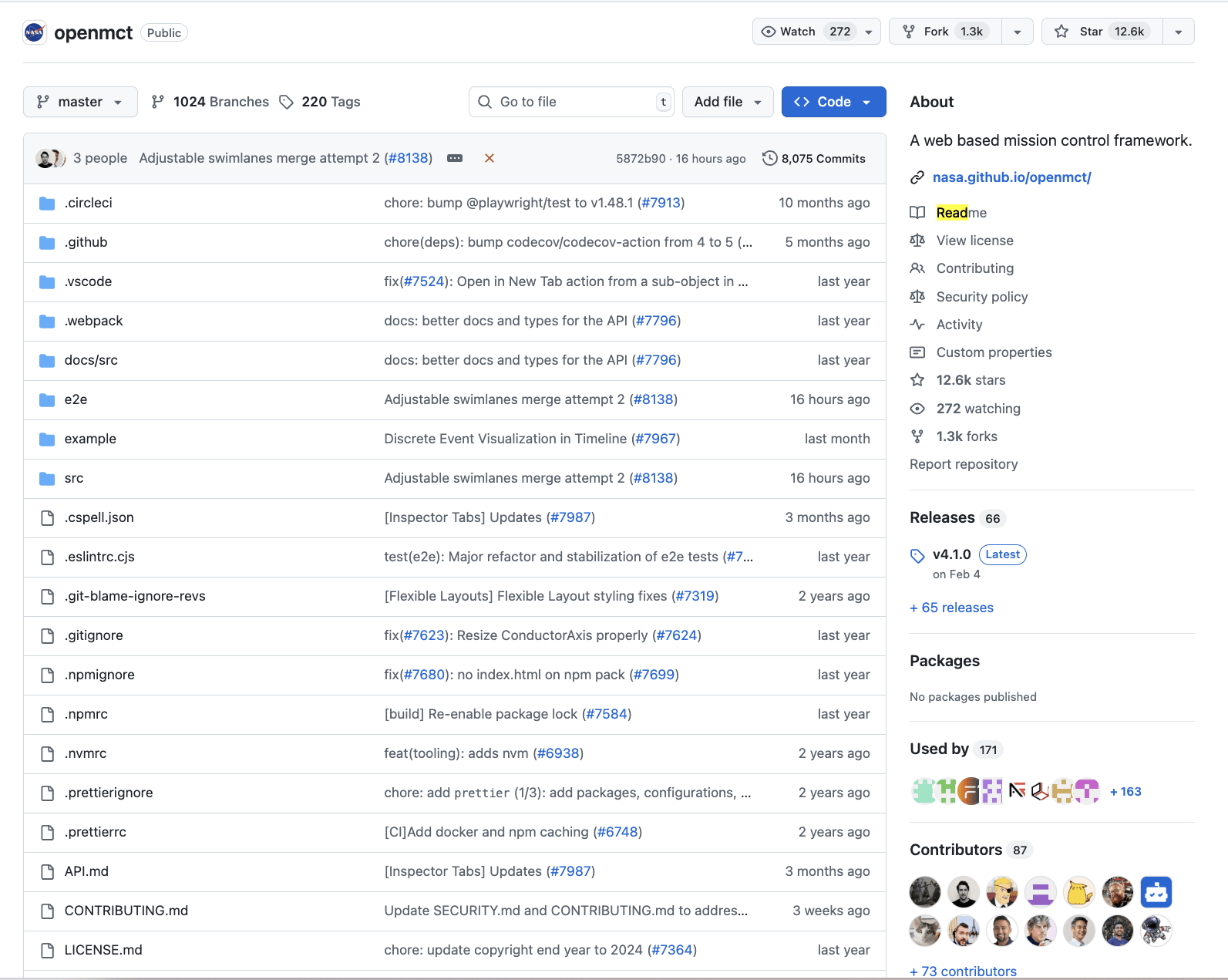Open nasa.github.io/openmct/ website link

point(1011,177)
